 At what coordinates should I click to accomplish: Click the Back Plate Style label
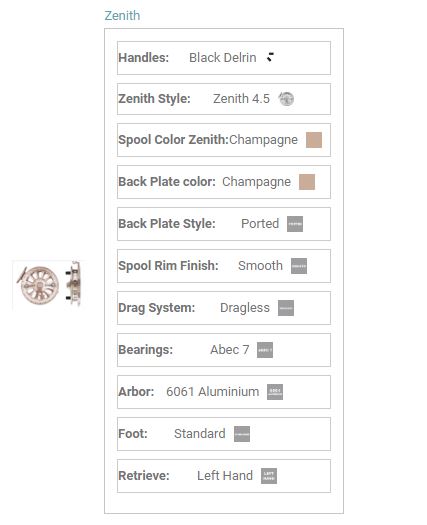167,224
